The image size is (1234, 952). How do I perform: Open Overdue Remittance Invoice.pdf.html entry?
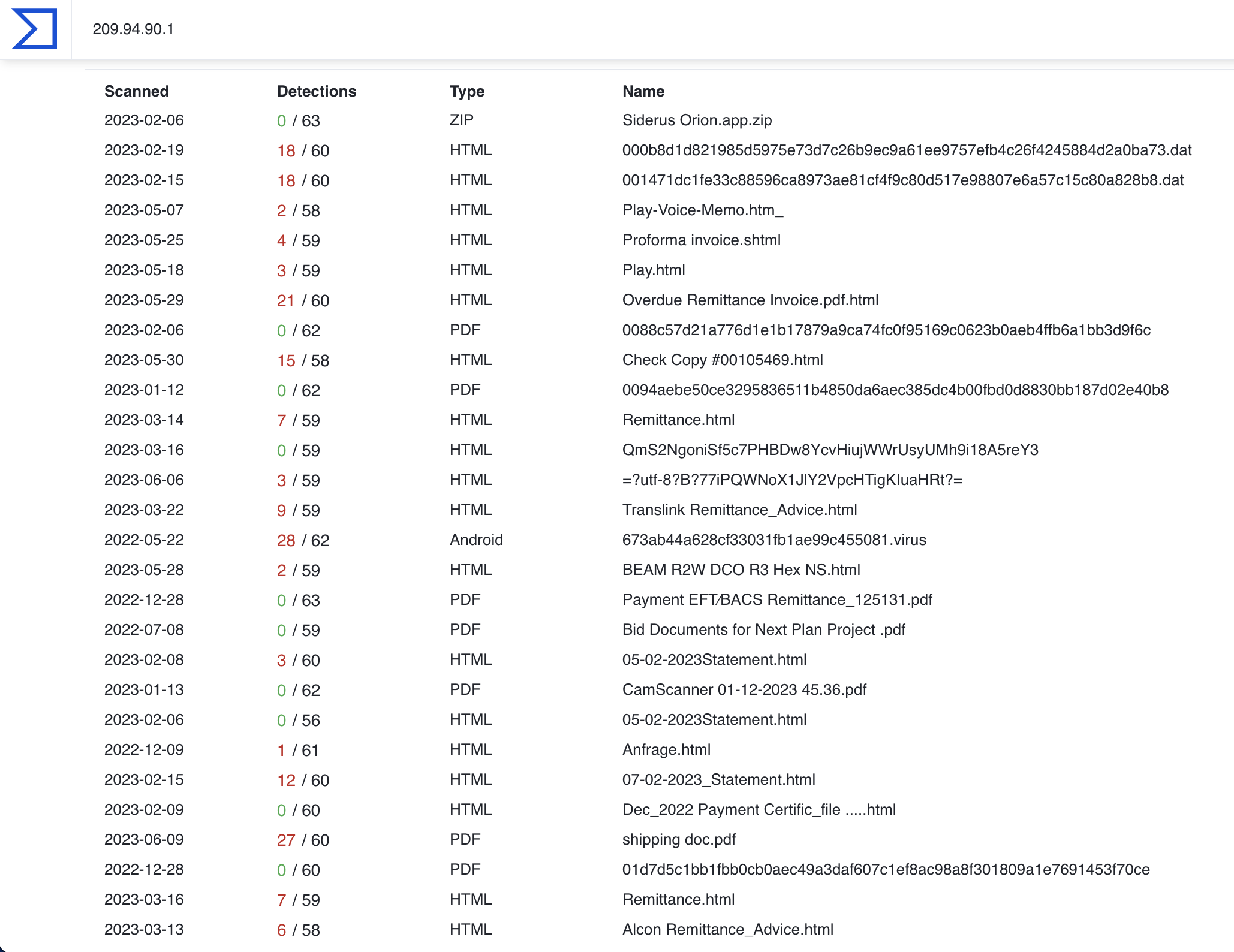click(x=750, y=300)
